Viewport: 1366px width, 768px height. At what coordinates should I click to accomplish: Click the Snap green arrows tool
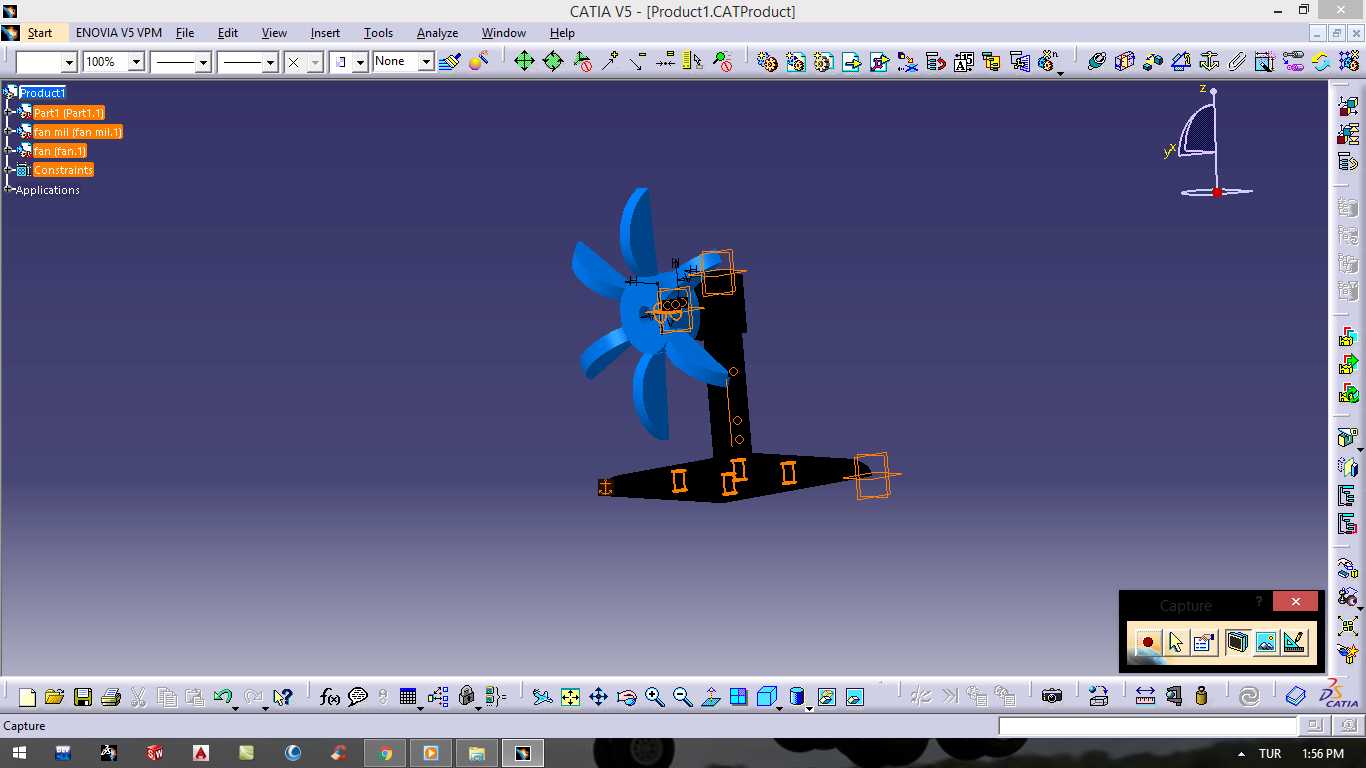(552, 61)
